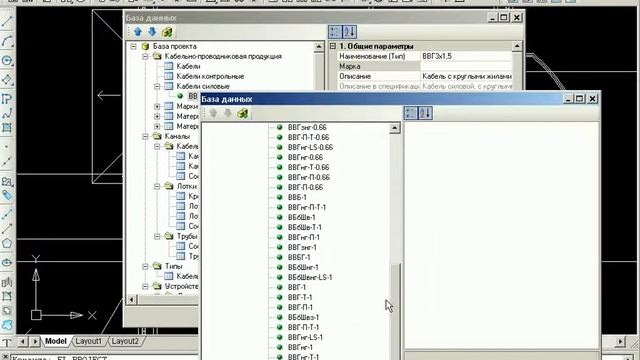Select cable ВВГ-1
640x360 pixels.
[x=297, y=287]
